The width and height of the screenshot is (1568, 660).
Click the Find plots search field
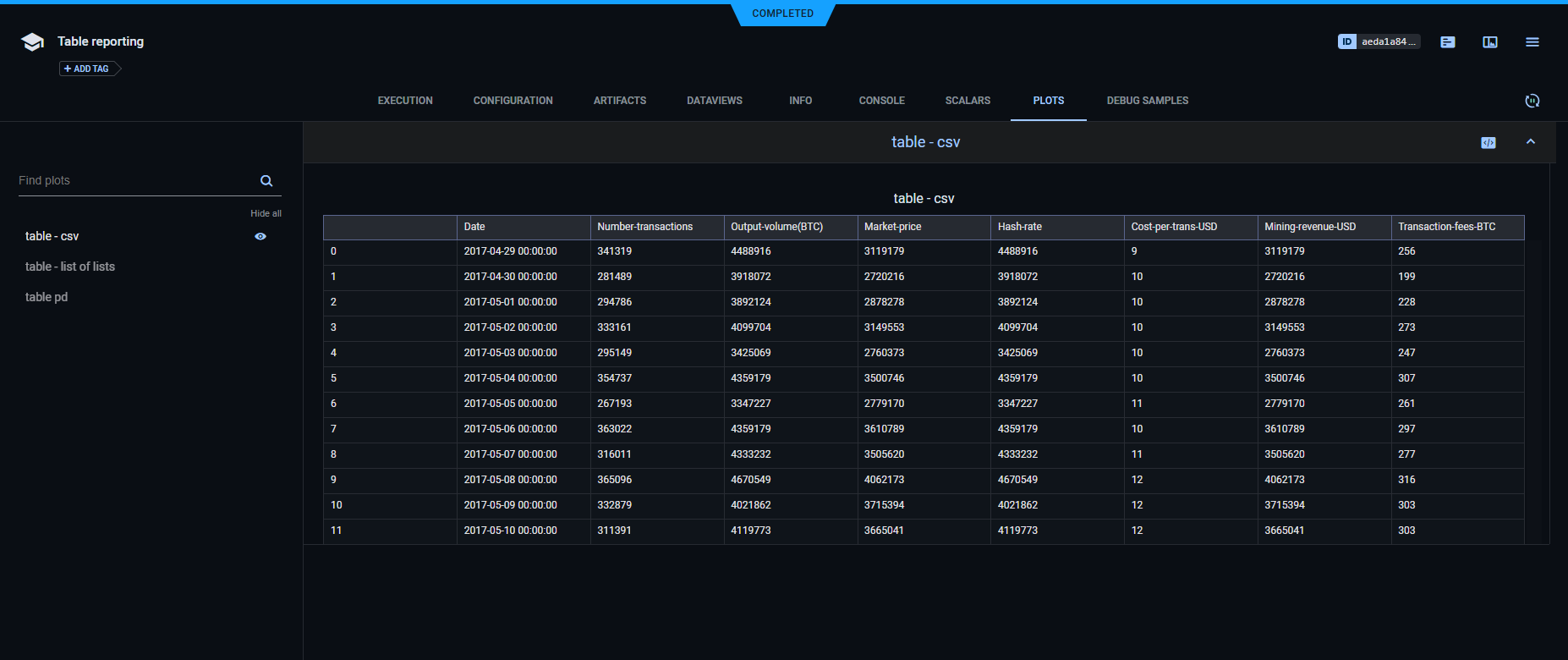[135, 181]
